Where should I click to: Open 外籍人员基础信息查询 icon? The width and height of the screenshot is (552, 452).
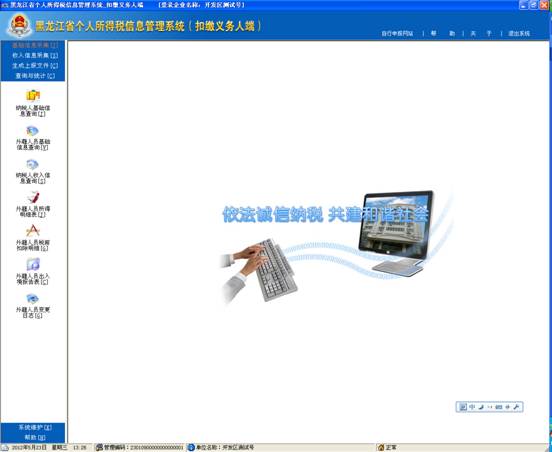[x=33, y=131]
